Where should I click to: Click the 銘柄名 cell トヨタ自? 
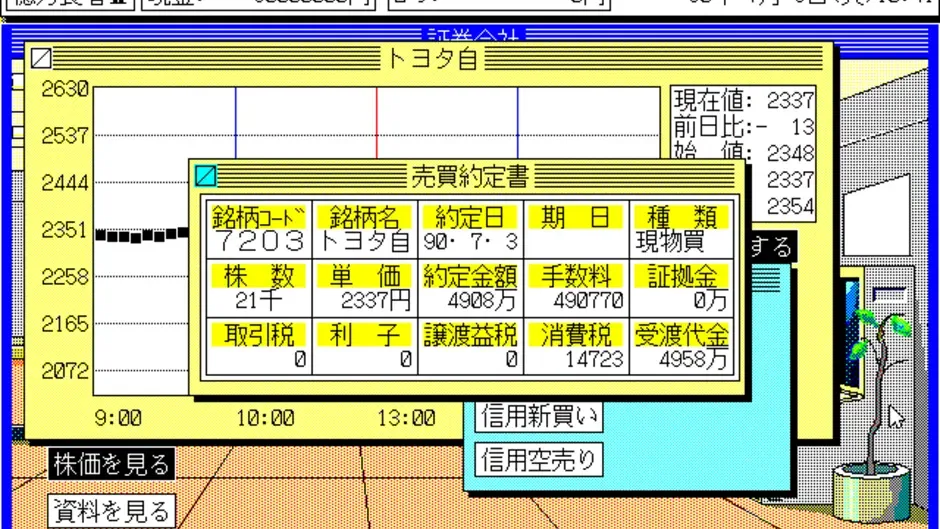(x=364, y=242)
